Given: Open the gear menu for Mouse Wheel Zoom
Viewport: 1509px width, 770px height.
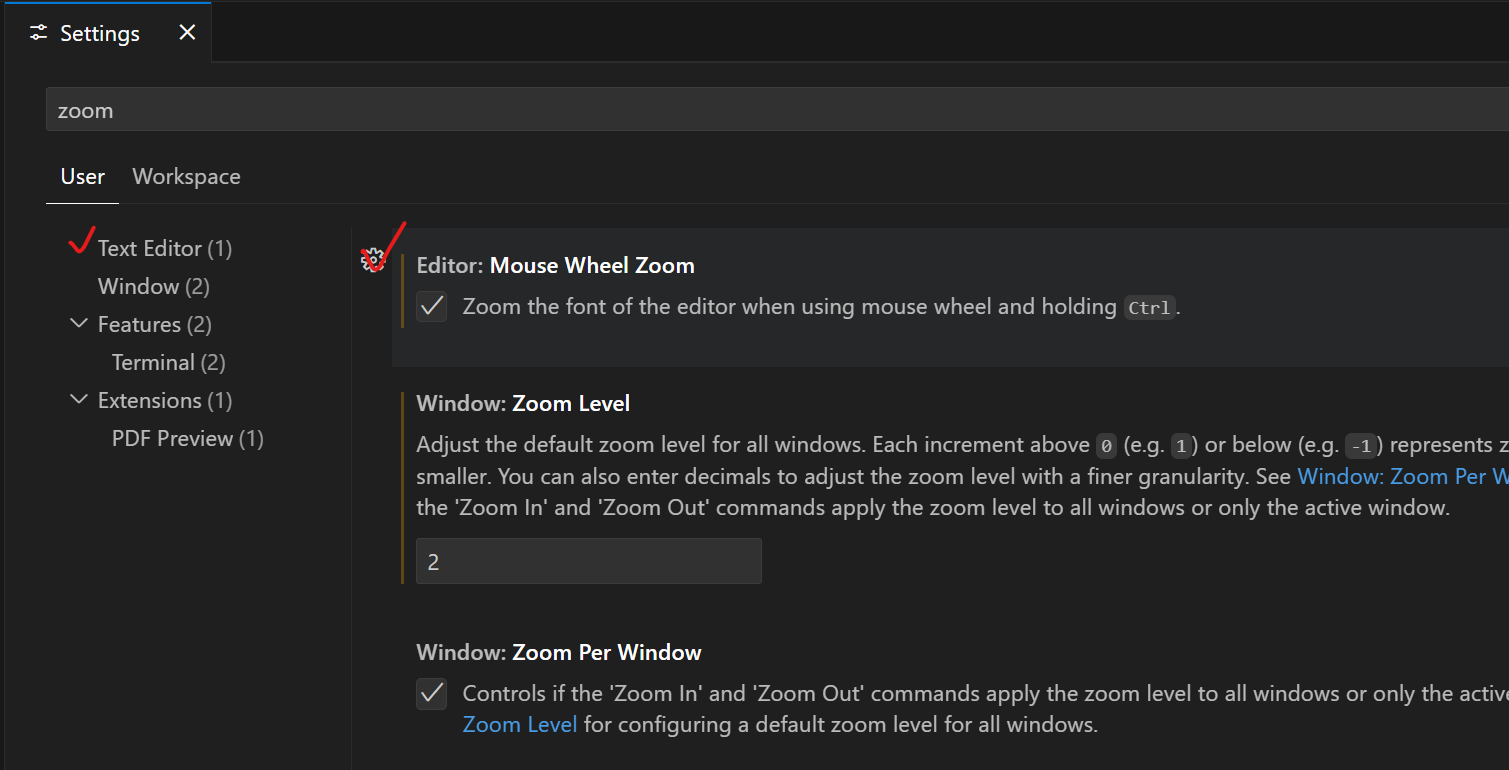Looking at the screenshot, I should [x=372, y=260].
